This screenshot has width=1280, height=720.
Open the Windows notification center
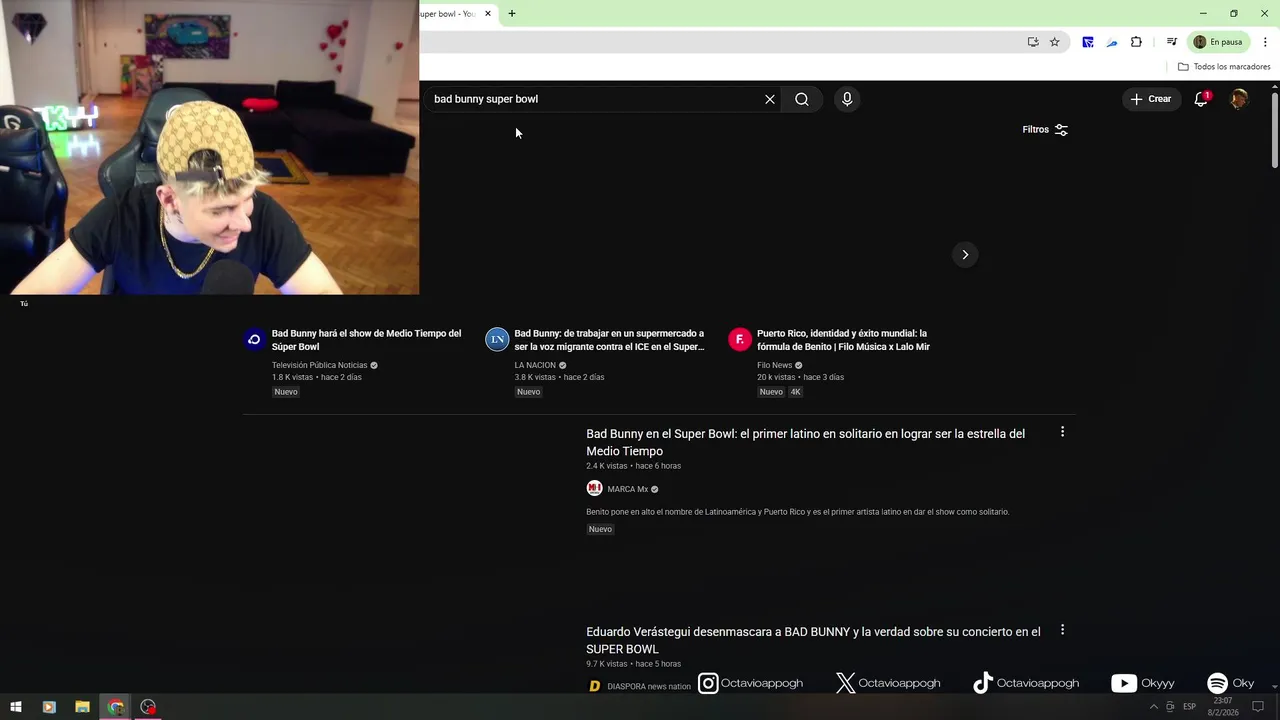(x=1259, y=707)
